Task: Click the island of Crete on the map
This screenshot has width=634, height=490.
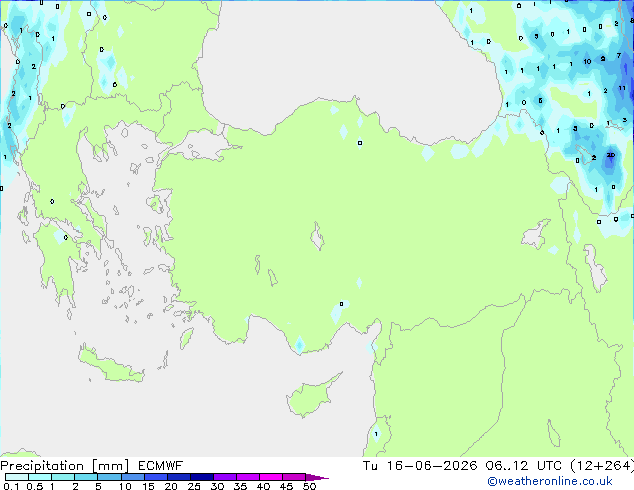Action: [110, 365]
